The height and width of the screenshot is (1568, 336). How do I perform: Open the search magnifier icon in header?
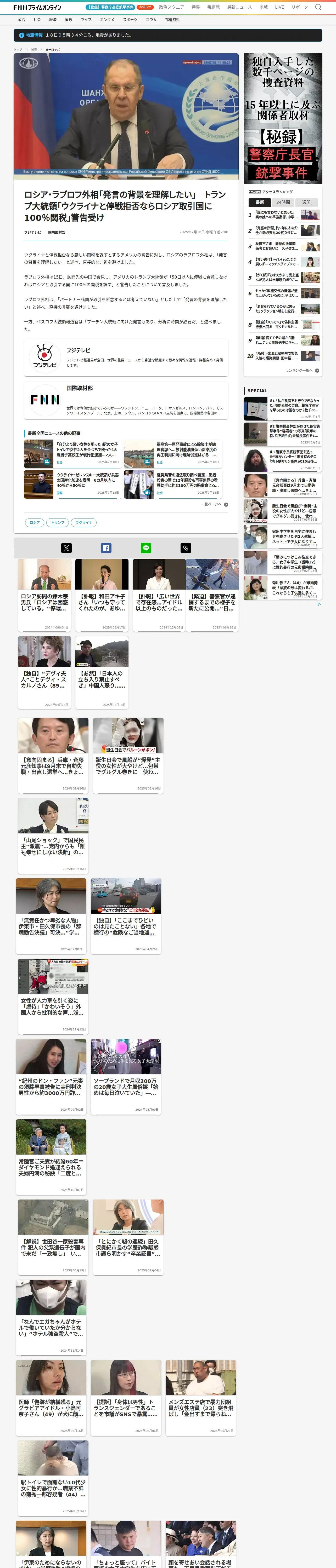[318, 7]
